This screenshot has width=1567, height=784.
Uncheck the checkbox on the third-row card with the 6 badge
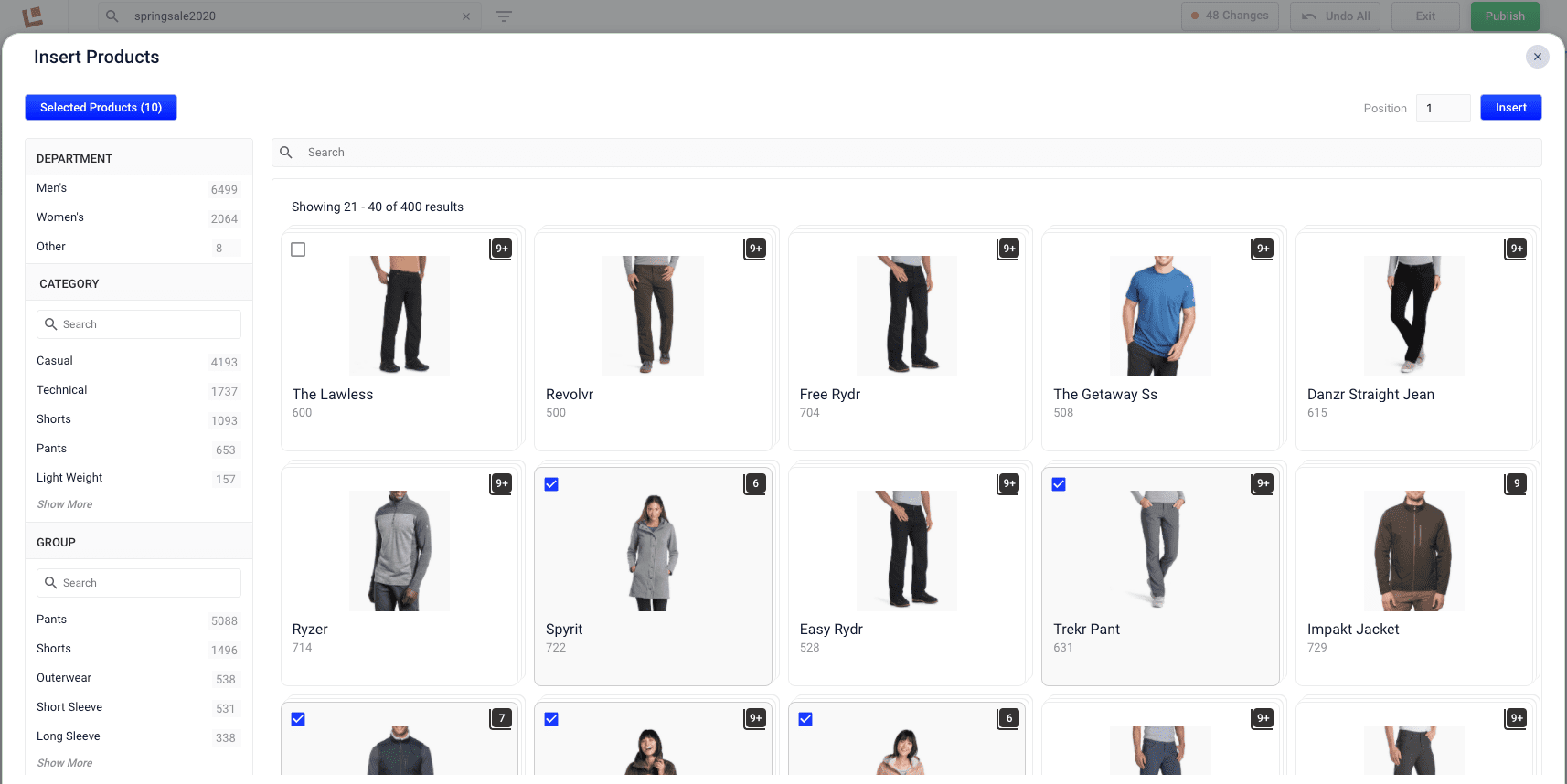[x=805, y=719]
